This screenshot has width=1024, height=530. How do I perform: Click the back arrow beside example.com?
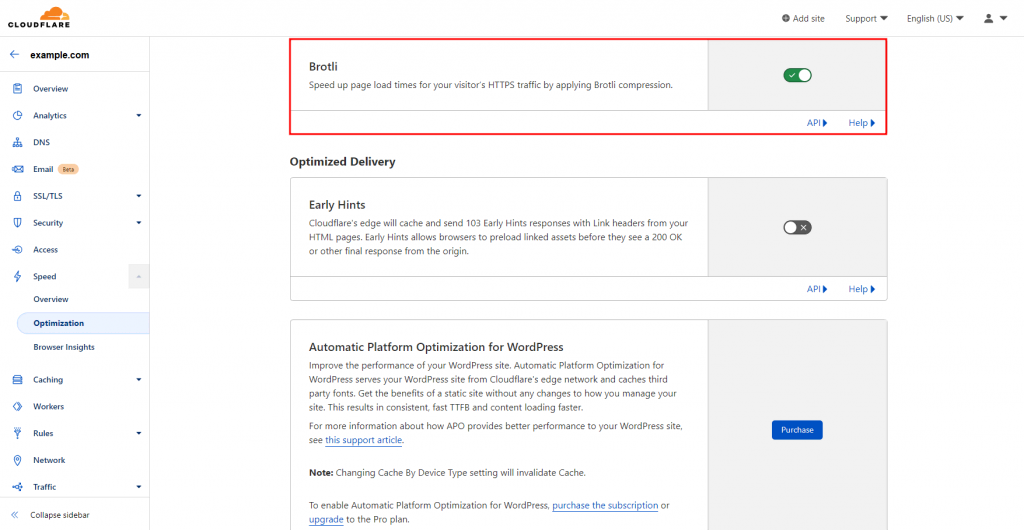[x=14, y=55]
